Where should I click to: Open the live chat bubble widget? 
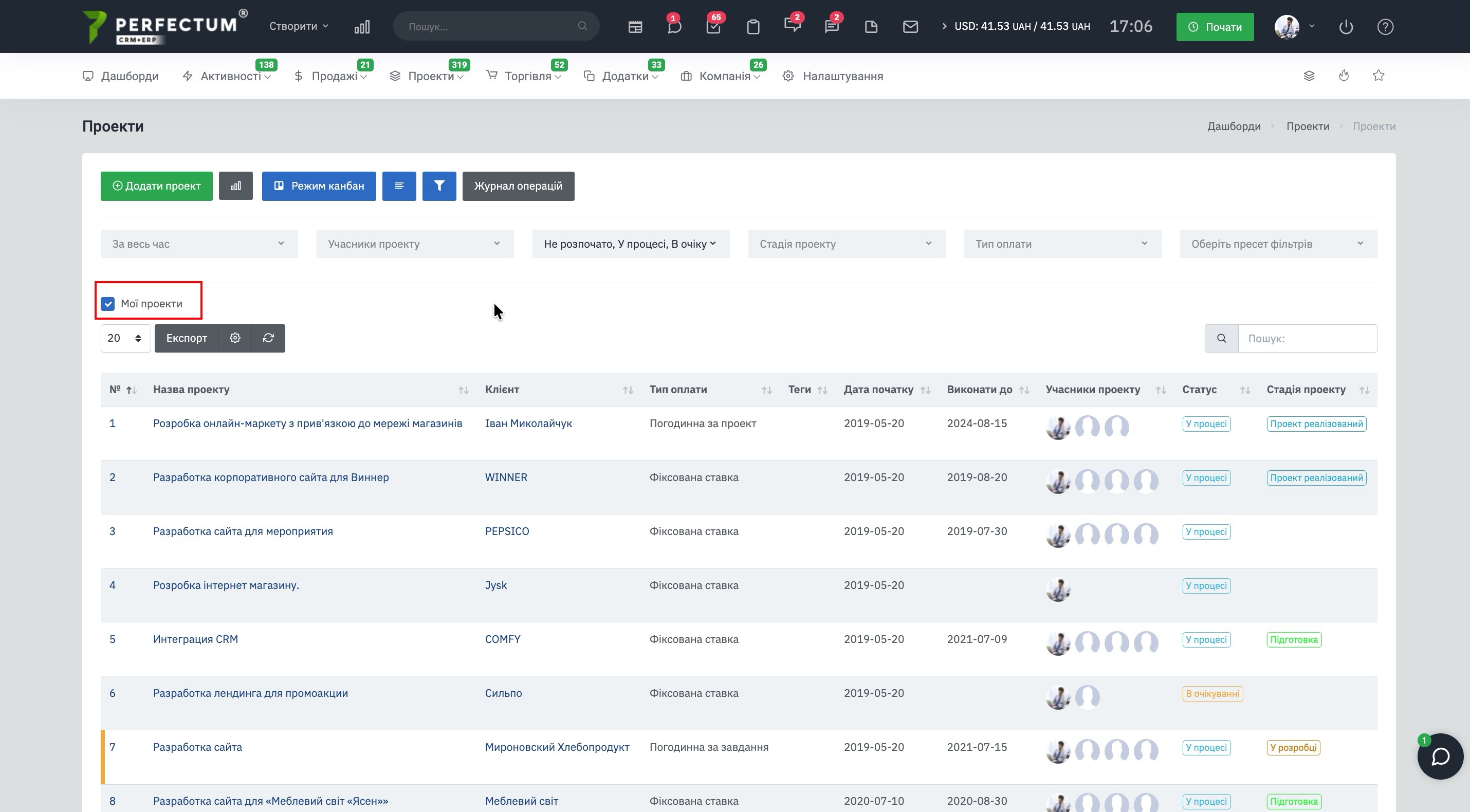pyautogui.click(x=1440, y=756)
